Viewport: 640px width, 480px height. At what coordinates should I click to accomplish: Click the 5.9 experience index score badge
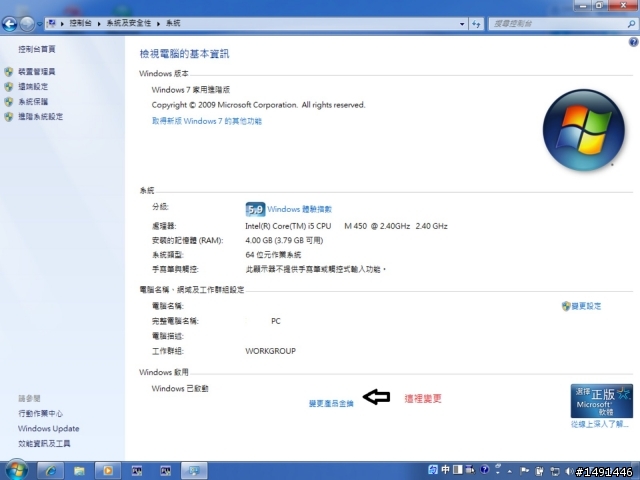coord(255,209)
